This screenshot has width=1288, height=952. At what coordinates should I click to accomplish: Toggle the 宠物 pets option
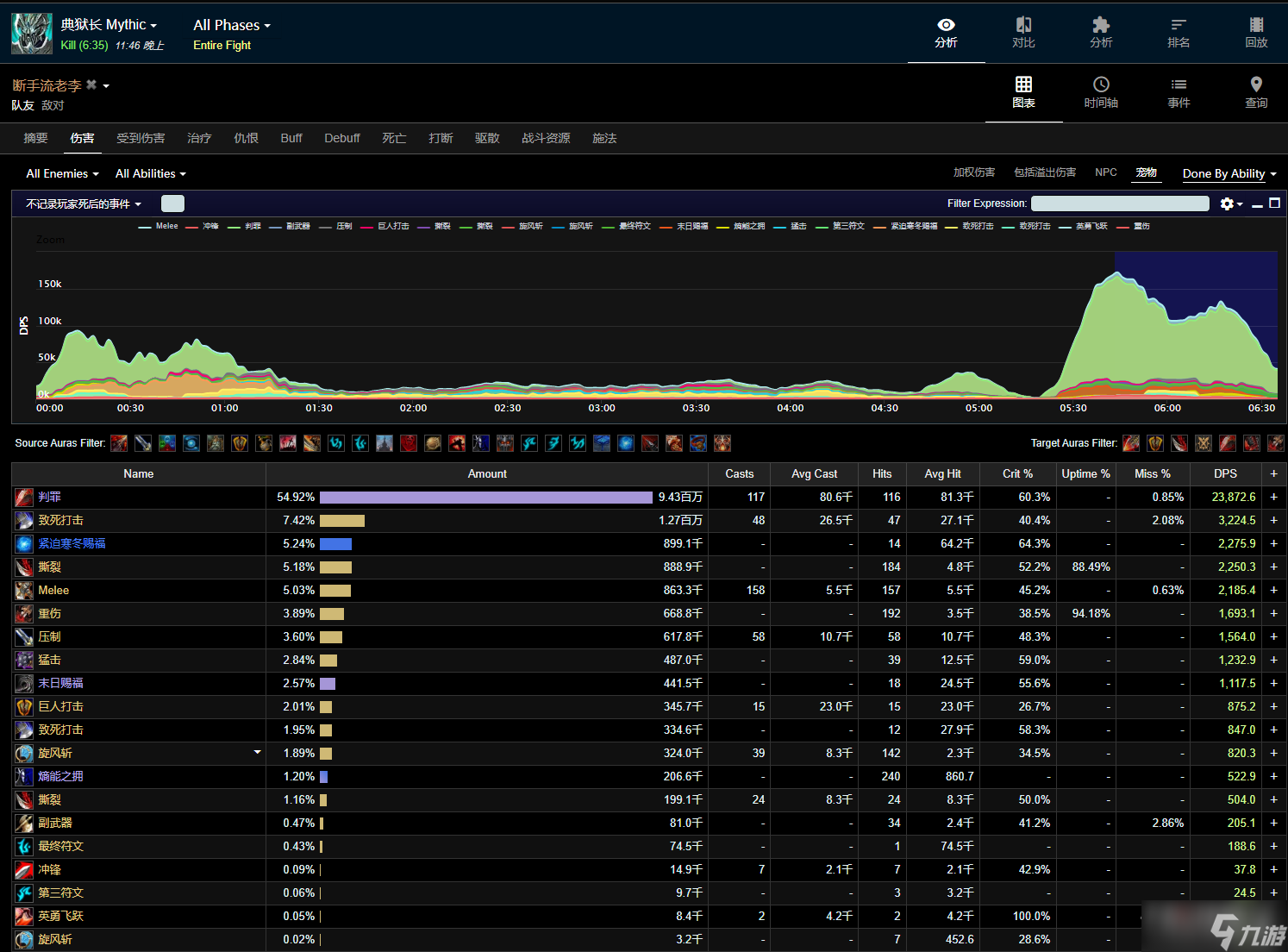(x=1147, y=172)
